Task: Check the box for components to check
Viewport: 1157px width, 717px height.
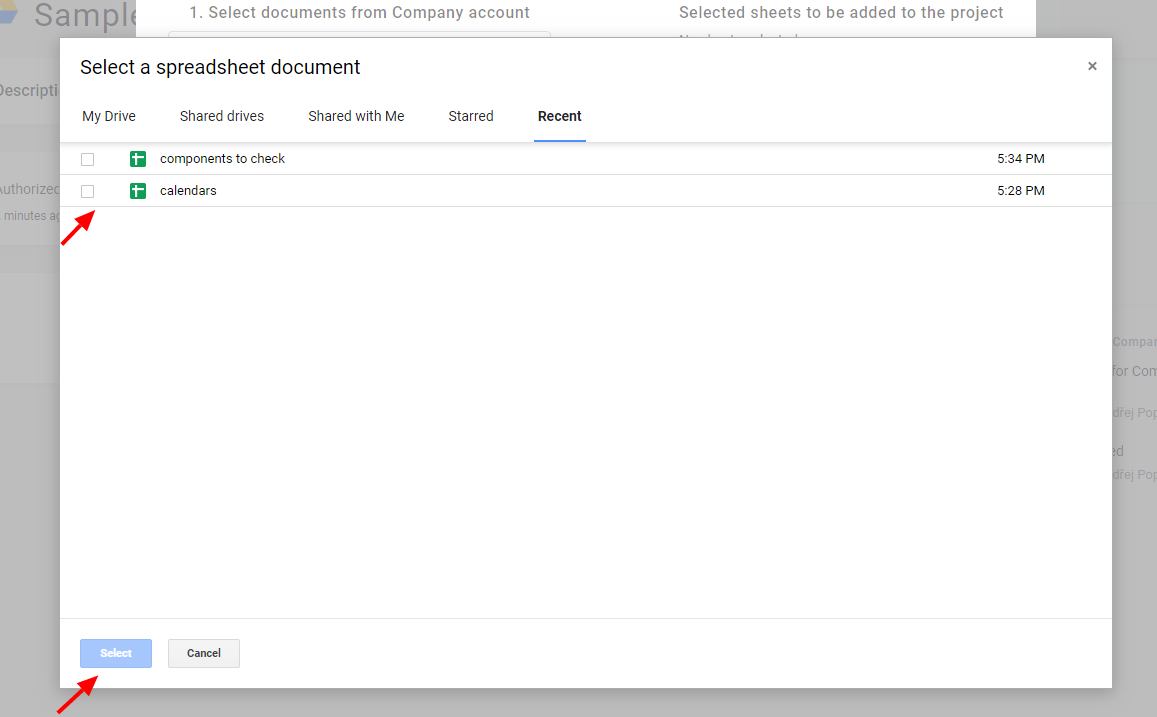Action: coord(87,159)
